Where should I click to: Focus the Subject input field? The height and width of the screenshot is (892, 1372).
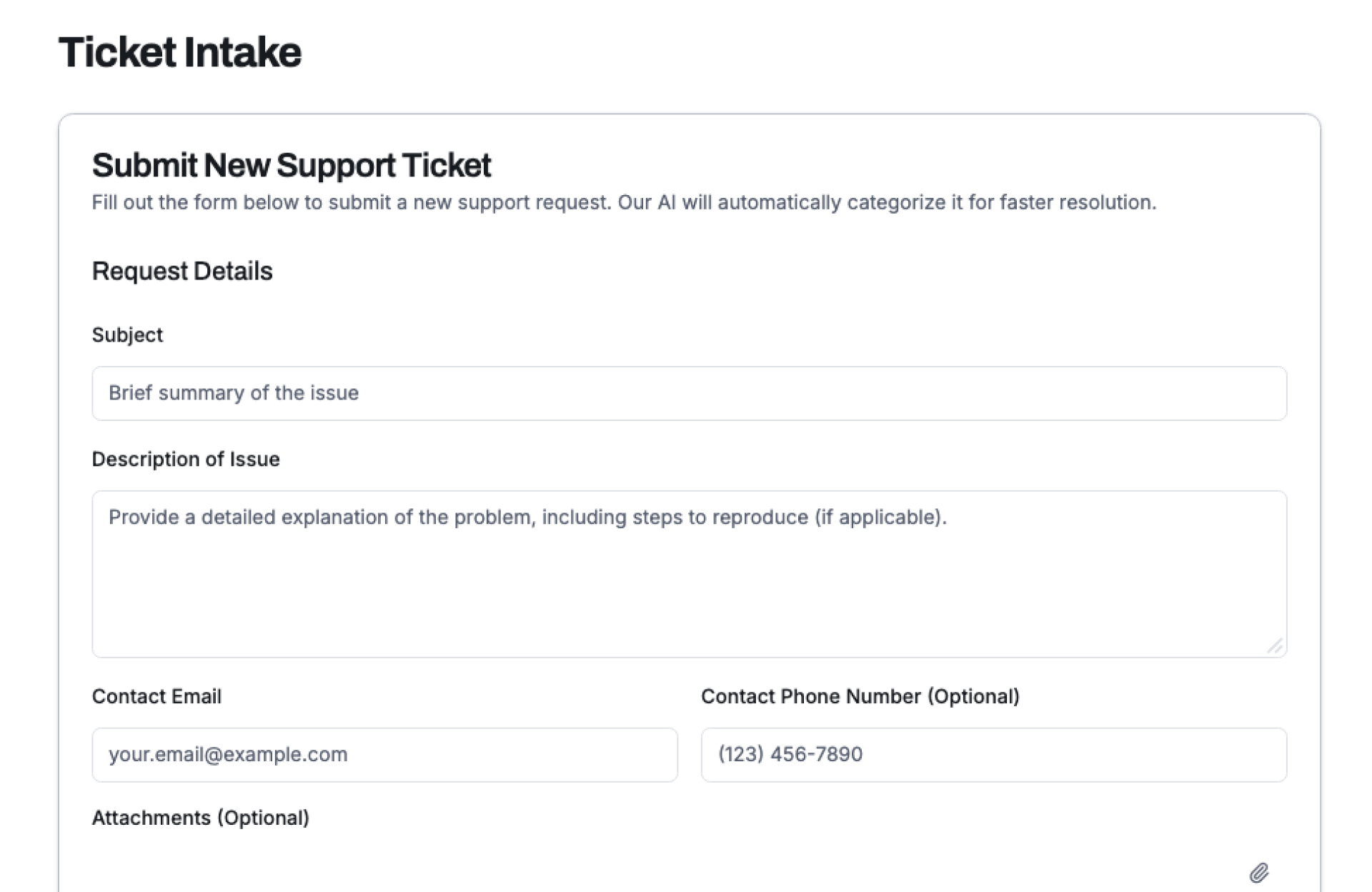click(689, 394)
